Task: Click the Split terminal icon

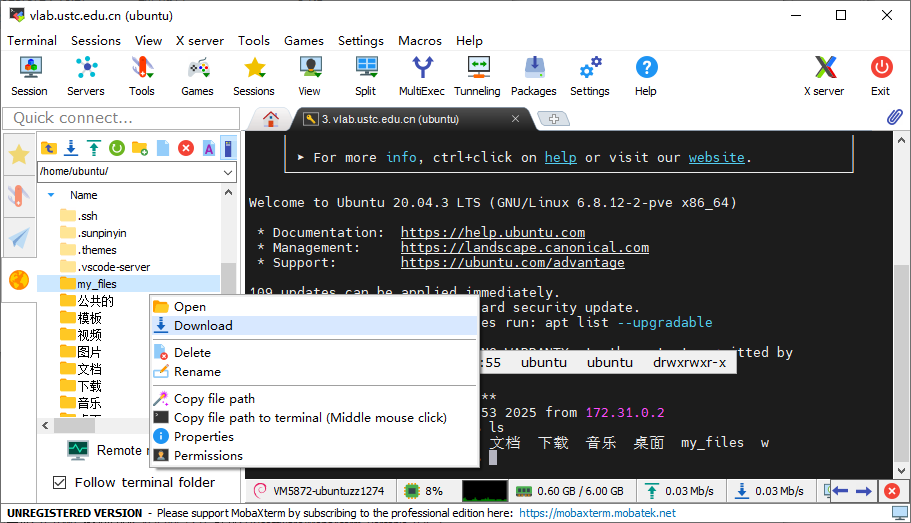Action: [366, 76]
